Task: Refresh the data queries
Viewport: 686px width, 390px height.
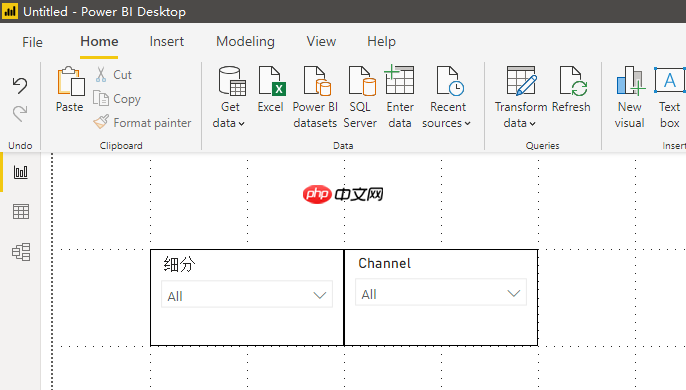Action: pos(571,89)
